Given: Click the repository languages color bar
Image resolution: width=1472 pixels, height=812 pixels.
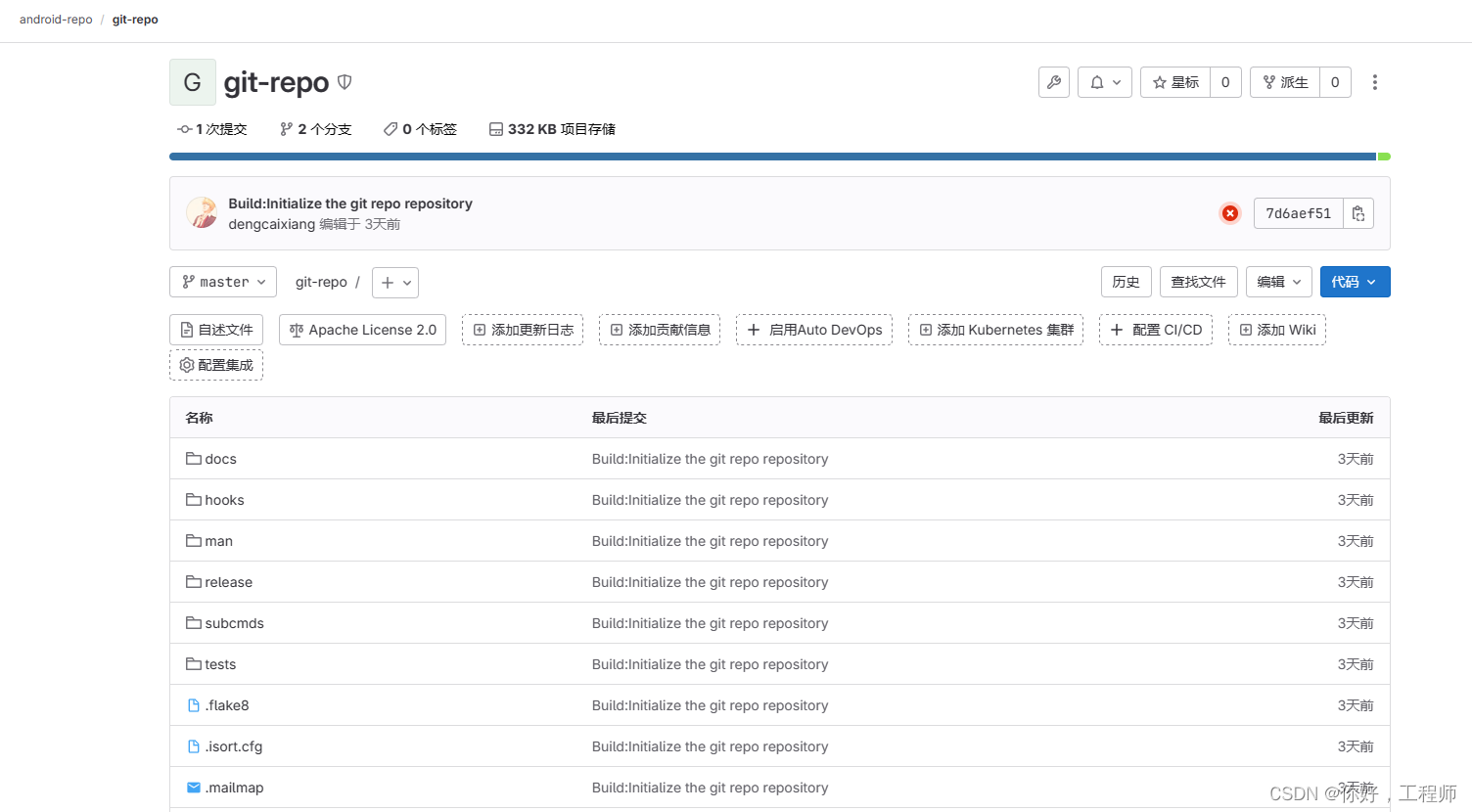Looking at the screenshot, I should (773, 157).
